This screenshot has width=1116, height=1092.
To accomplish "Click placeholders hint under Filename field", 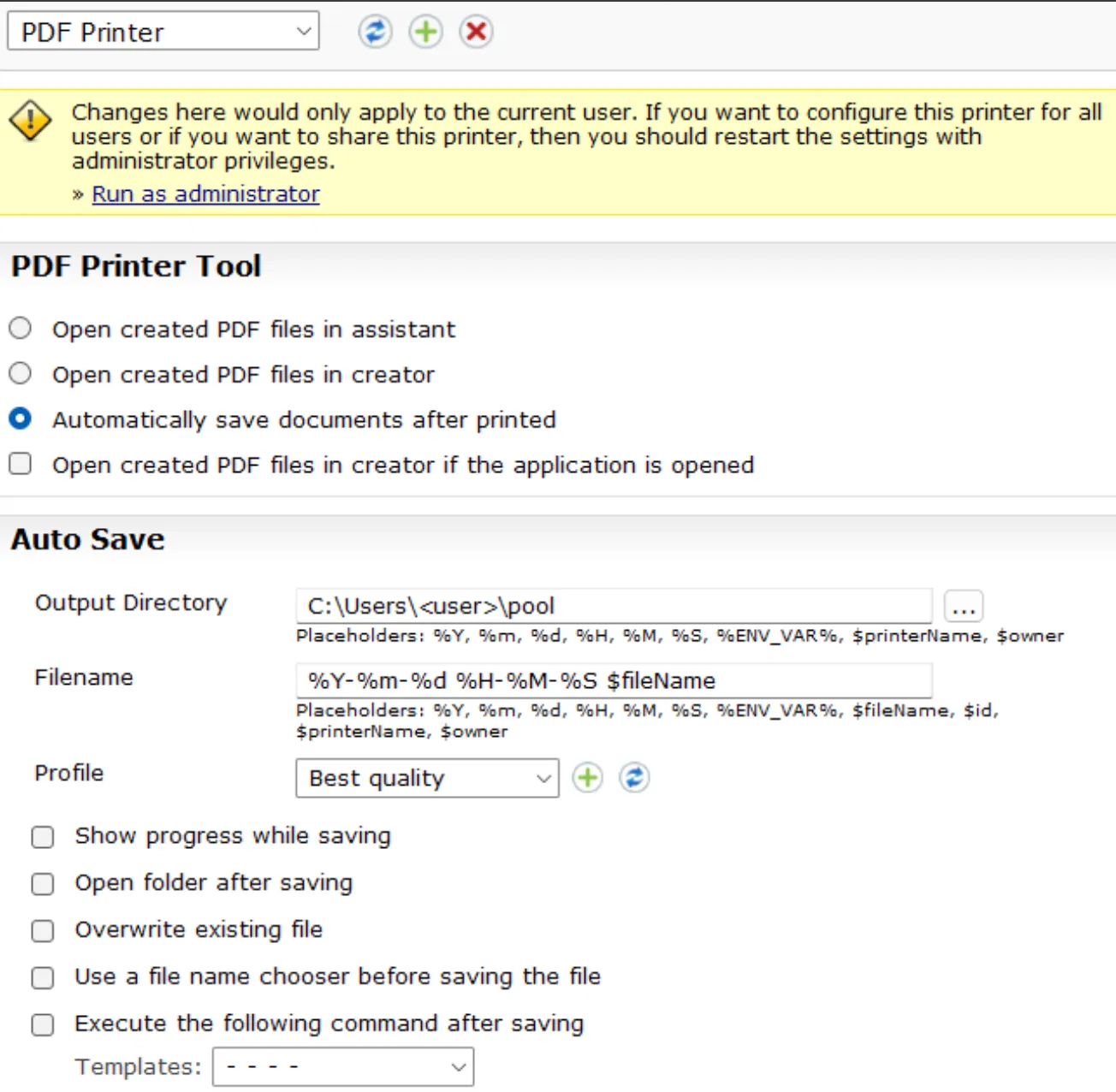I will pos(648,721).
